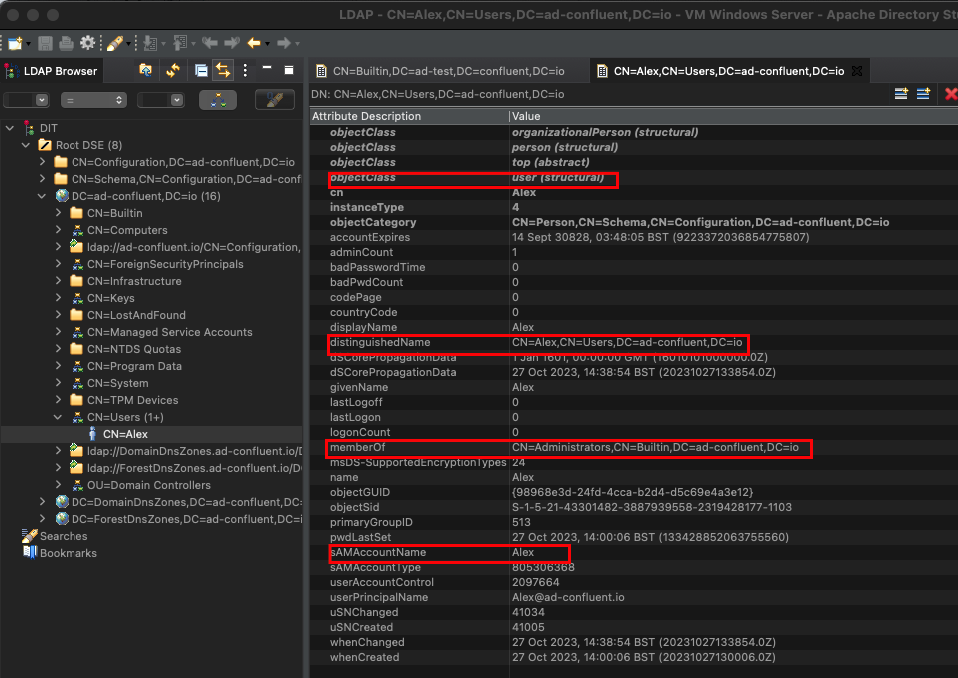
Task: Click the Print icon in the toolbar
Action: tap(66, 43)
